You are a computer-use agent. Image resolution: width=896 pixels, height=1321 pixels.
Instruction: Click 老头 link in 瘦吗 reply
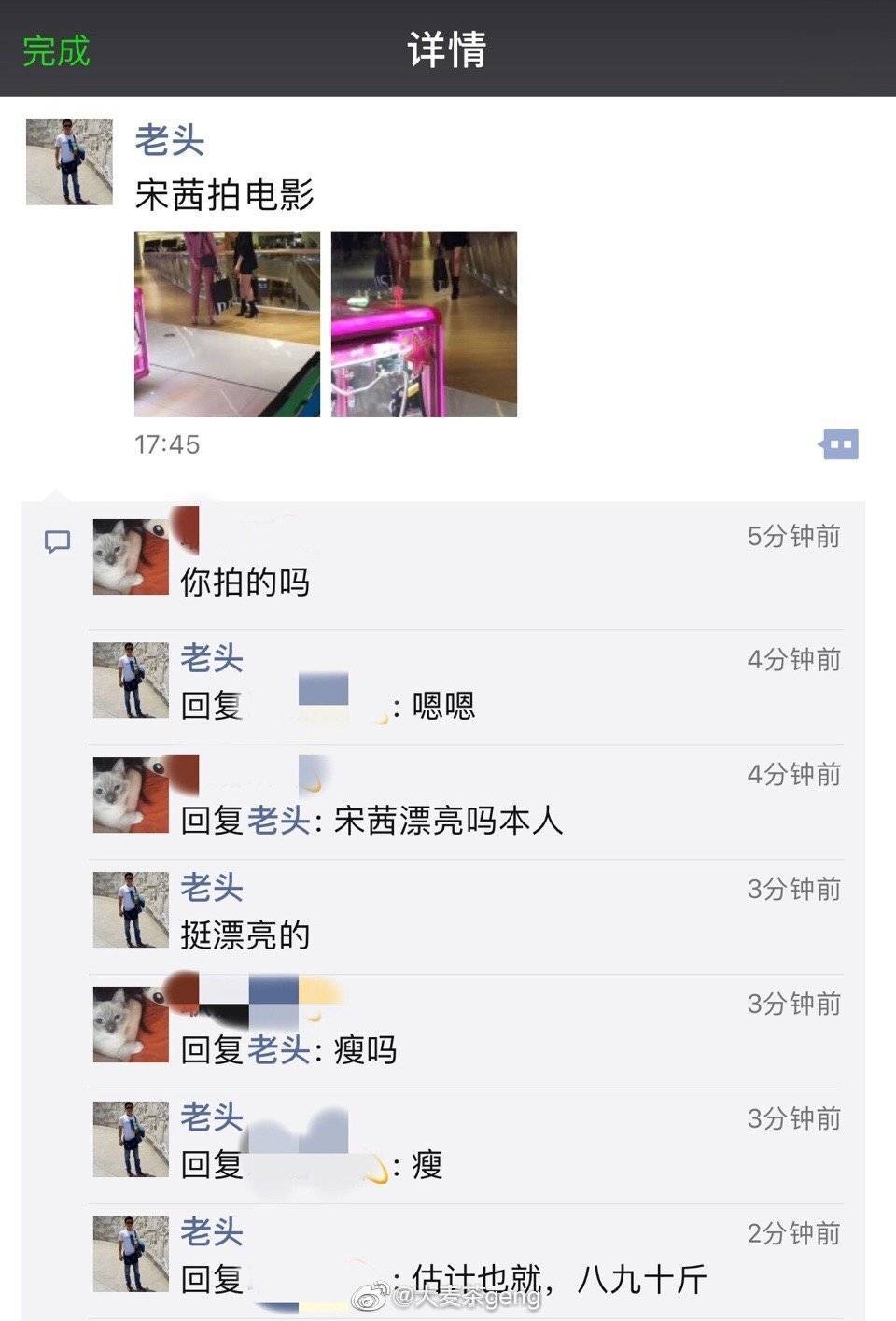[278, 1050]
